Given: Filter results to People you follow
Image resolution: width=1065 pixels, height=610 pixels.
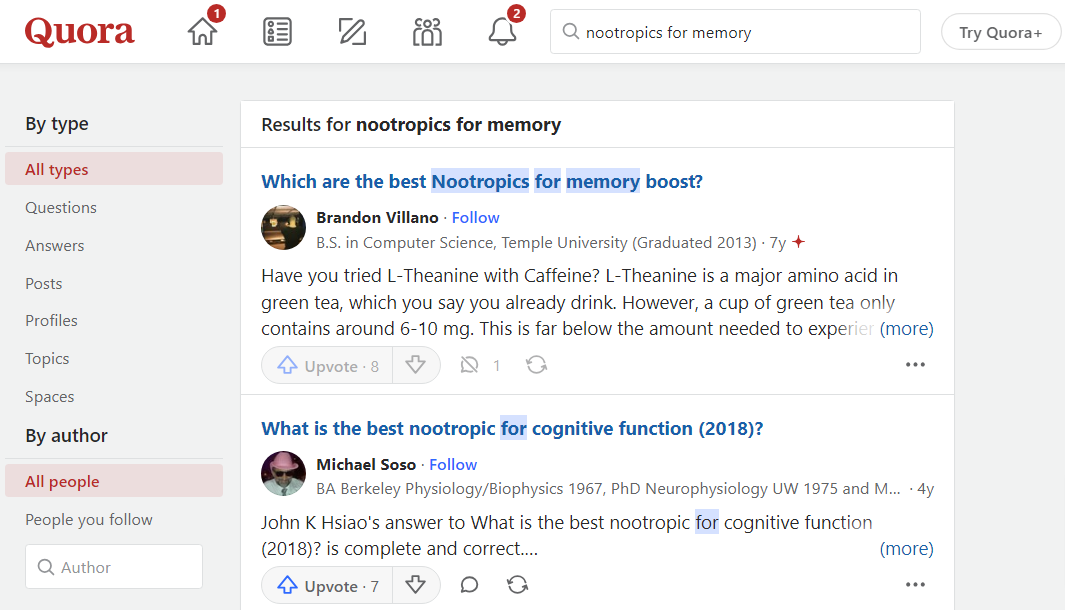Looking at the screenshot, I should (89, 520).
